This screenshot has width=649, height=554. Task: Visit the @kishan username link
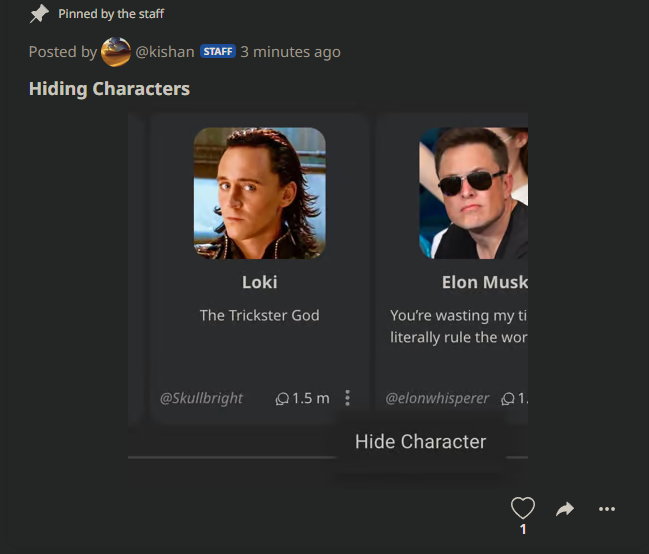[x=165, y=52]
